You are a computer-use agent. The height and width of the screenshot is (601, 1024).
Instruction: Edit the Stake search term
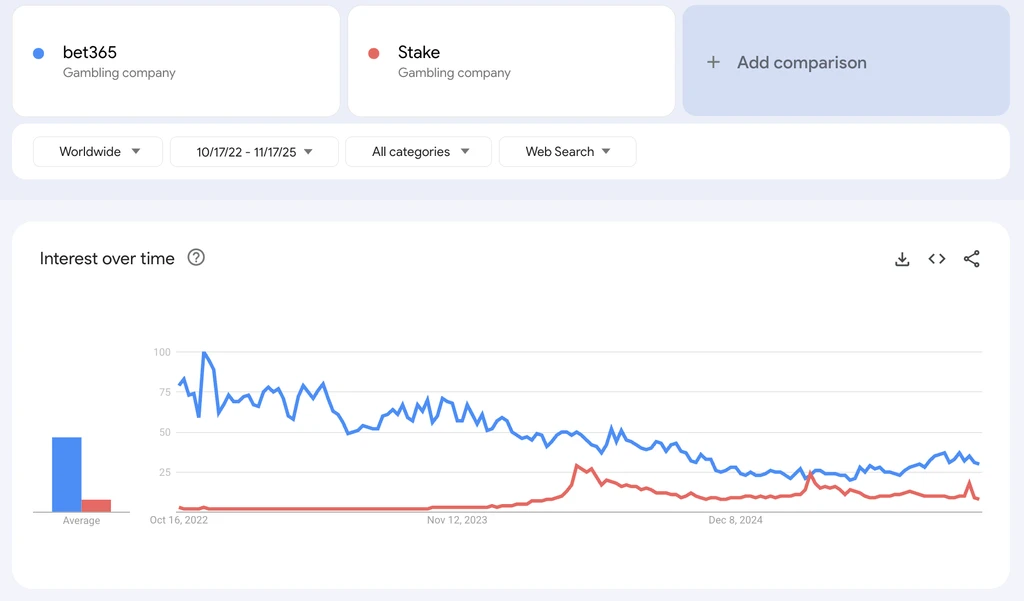(x=419, y=52)
